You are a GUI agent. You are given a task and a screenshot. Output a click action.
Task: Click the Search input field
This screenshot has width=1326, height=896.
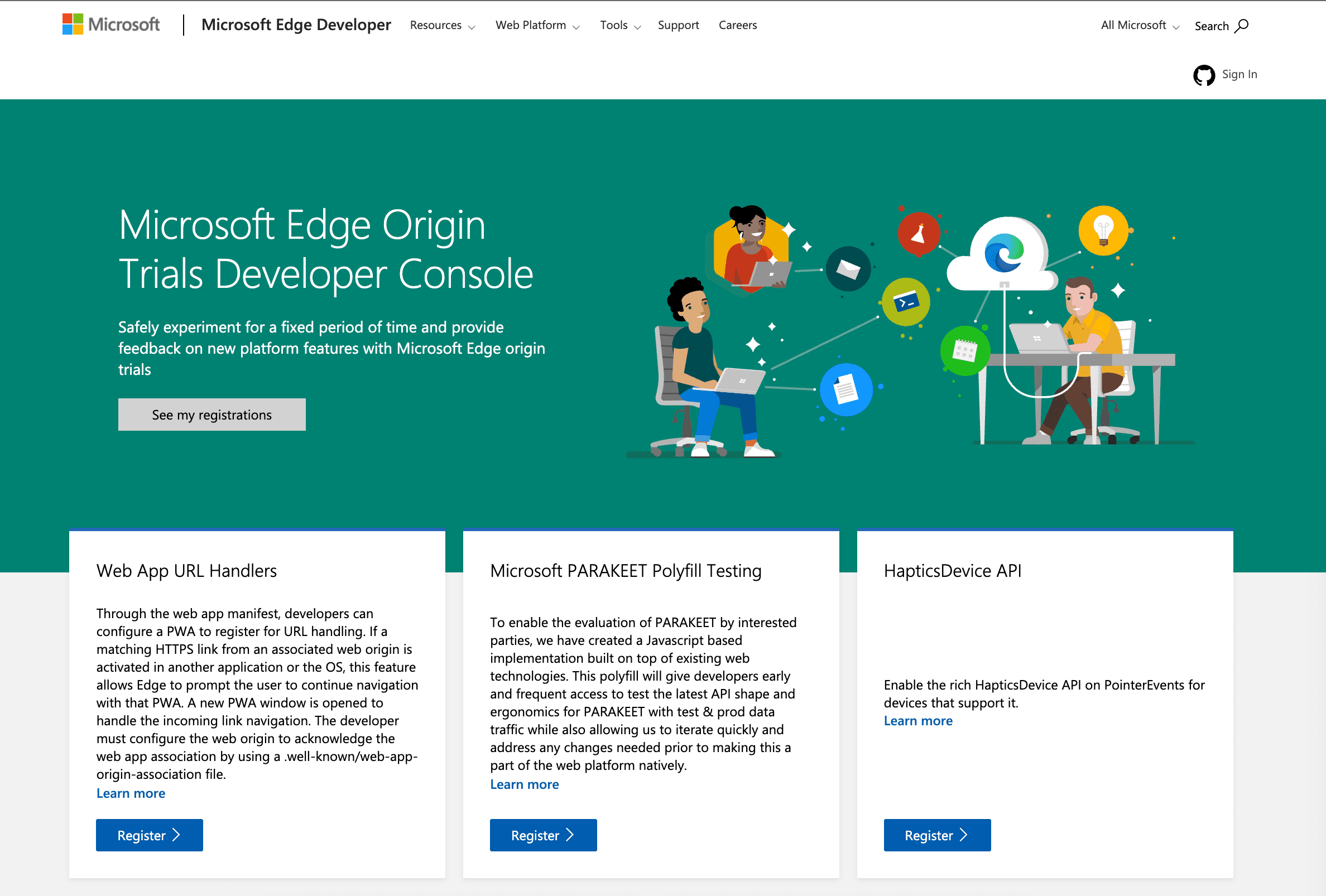(1219, 25)
